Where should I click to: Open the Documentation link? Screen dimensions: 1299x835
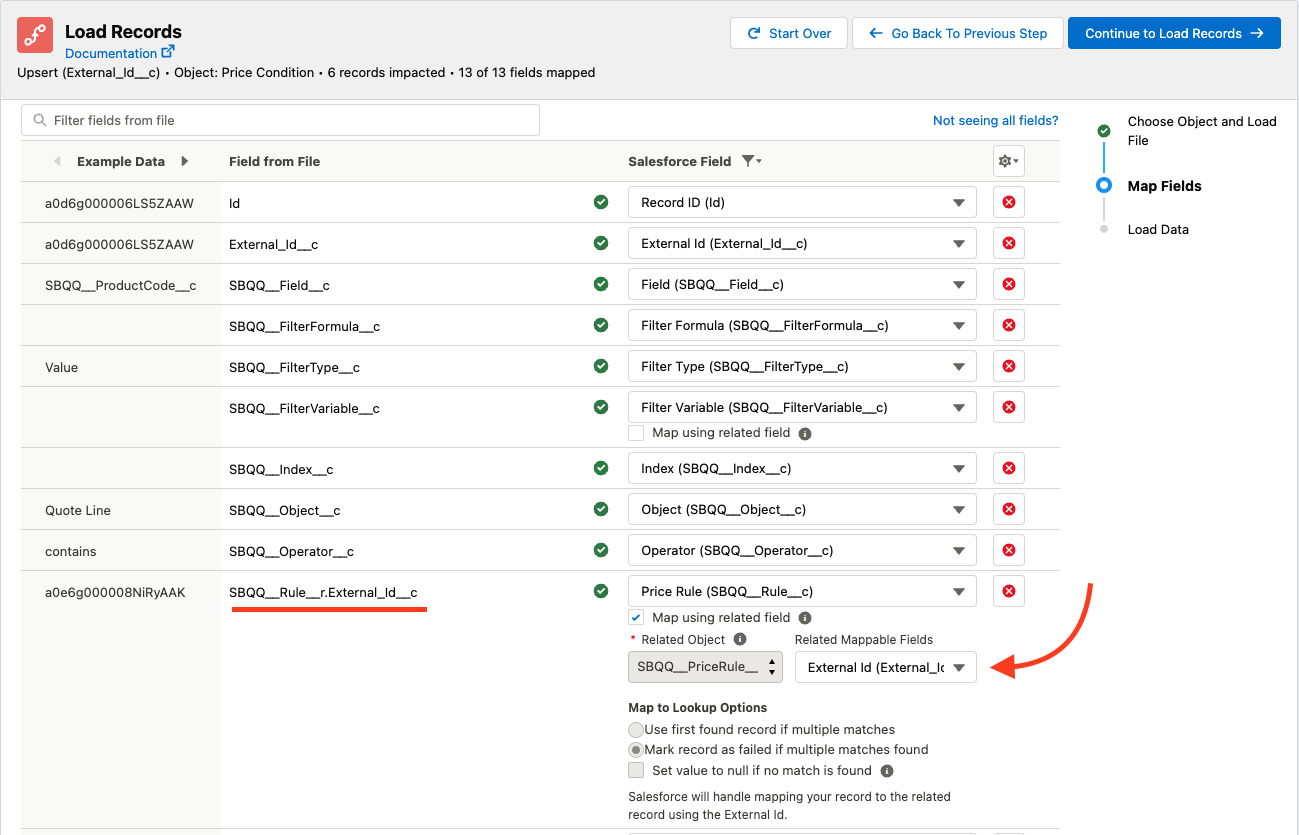(x=120, y=53)
